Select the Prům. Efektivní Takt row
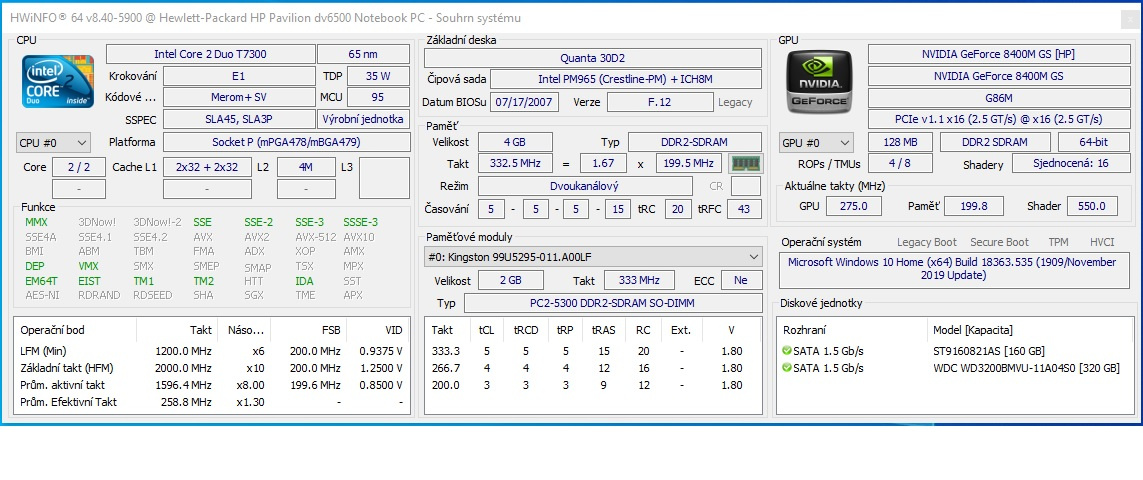This screenshot has width=1143, height=480. coord(211,402)
